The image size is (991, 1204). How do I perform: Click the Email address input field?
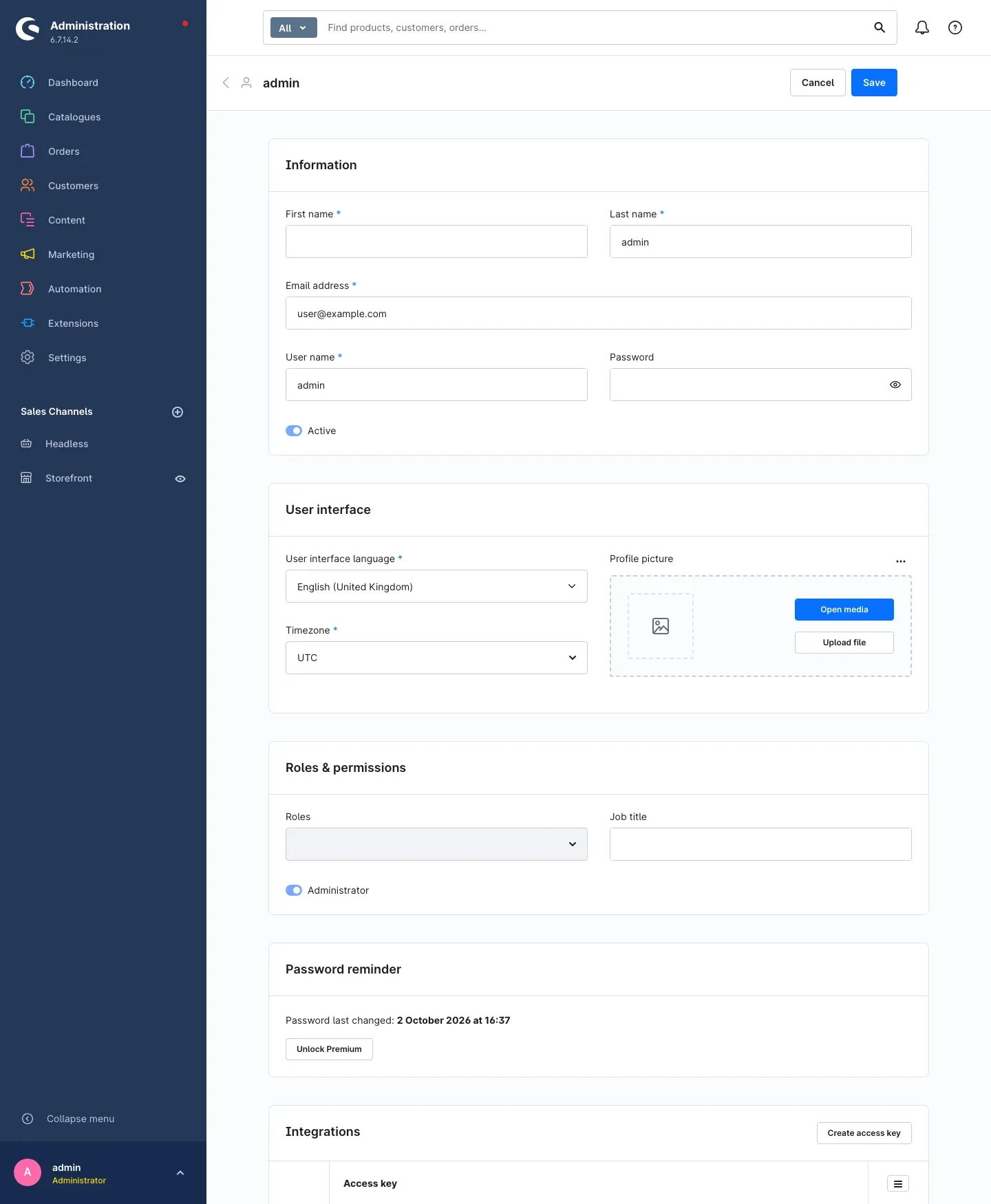[x=599, y=313]
